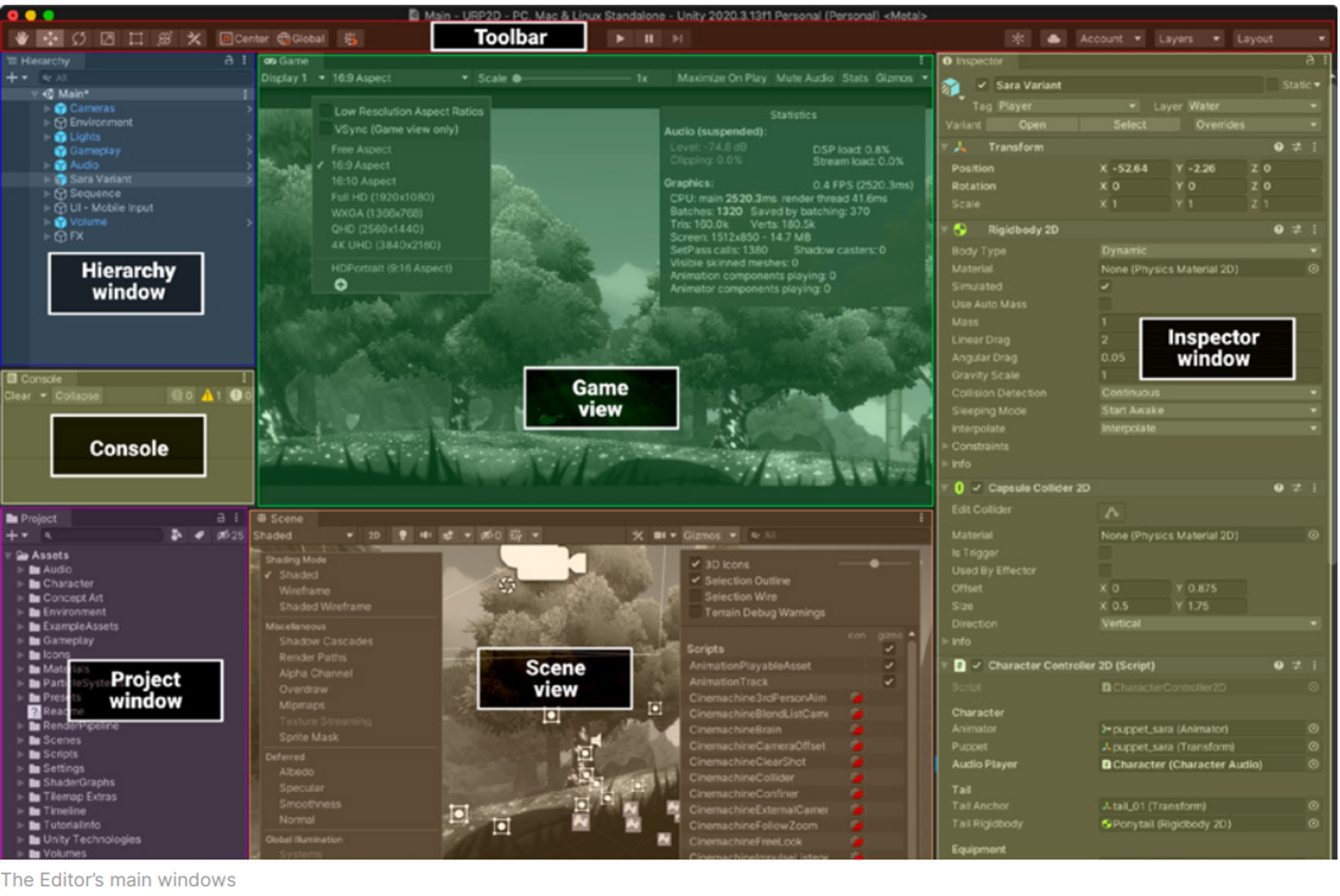Image resolution: width=1340 pixels, height=896 pixels.
Task: Open the Display 1 dropdown in Game view
Action: 293,78
